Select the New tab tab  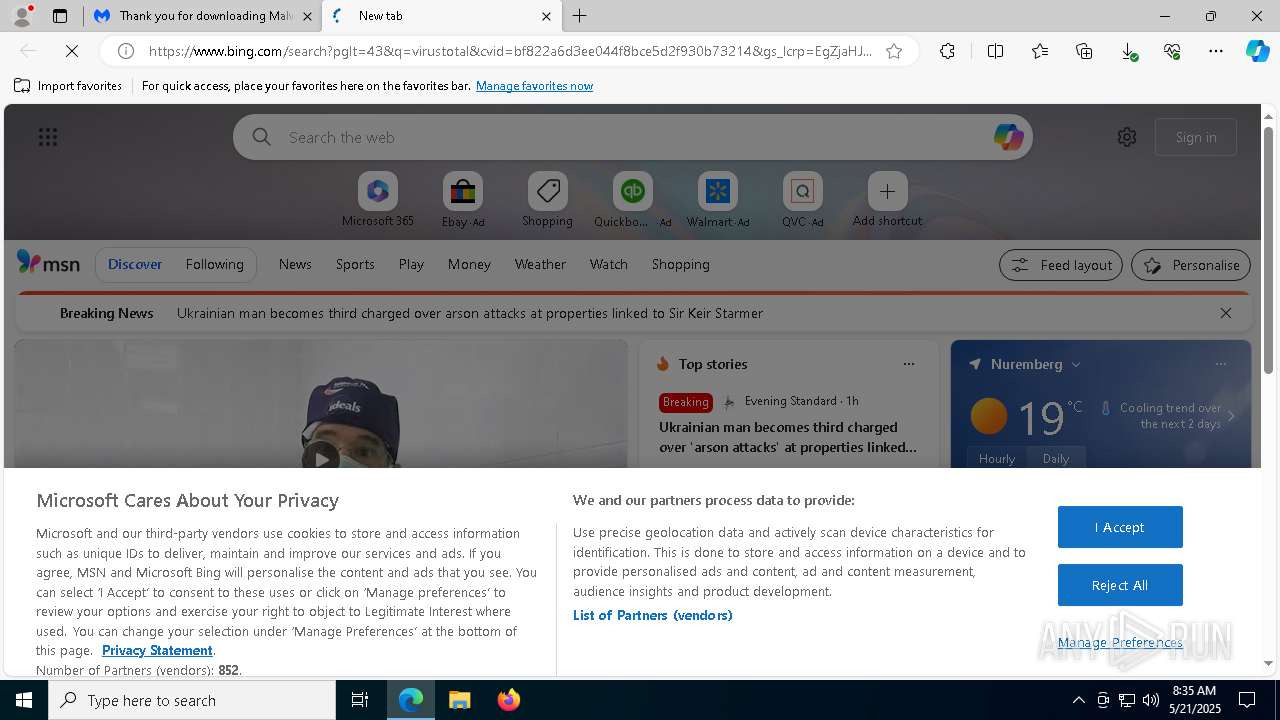(441, 16)
